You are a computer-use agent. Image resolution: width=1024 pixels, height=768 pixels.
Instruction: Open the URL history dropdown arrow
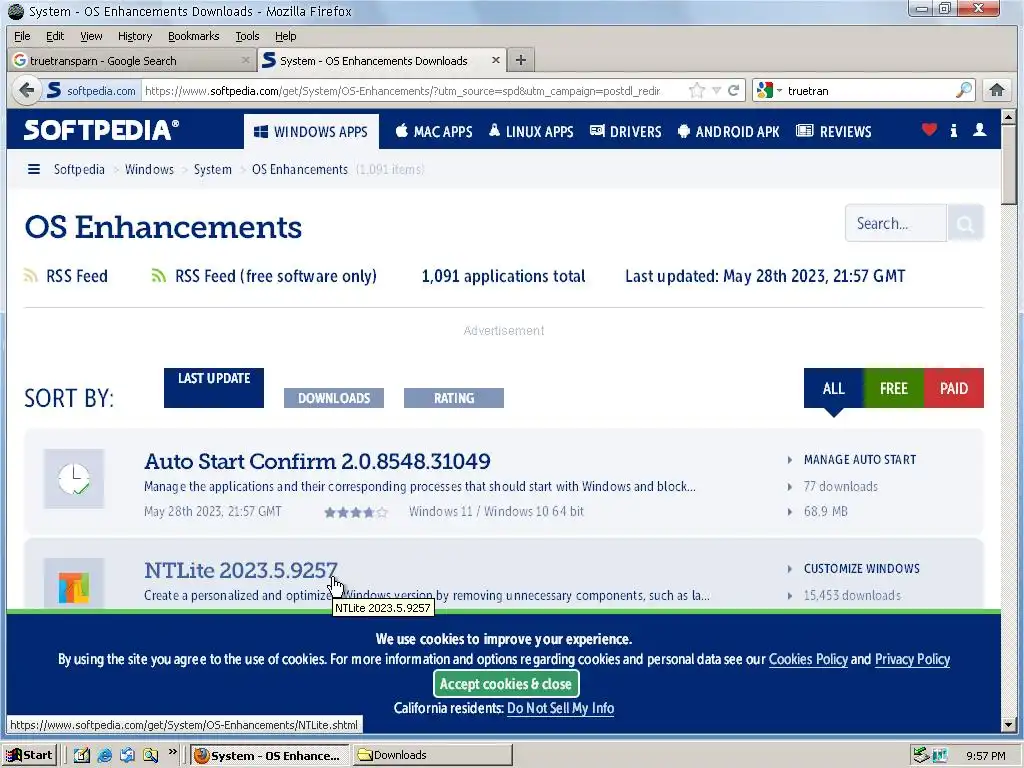716,91
